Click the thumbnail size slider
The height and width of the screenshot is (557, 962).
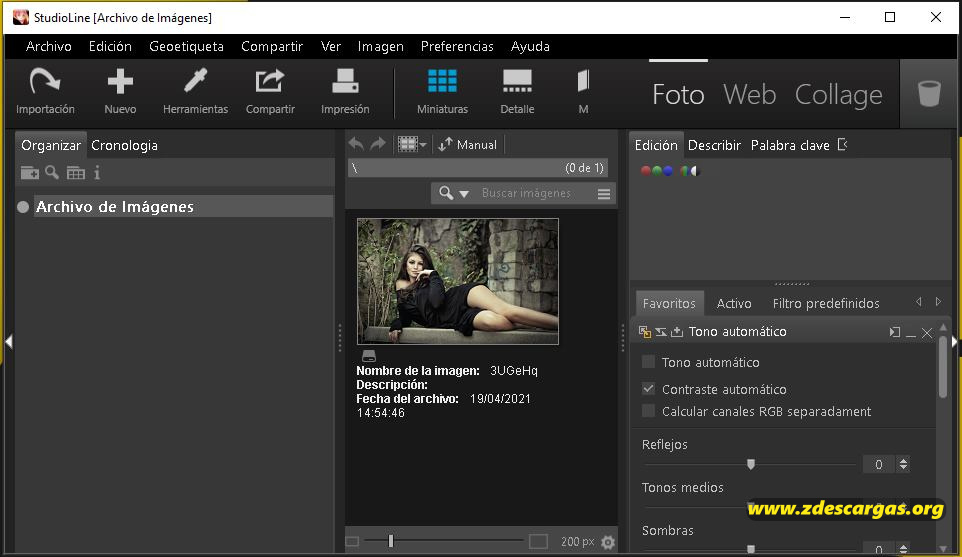[x=443, y=541]
